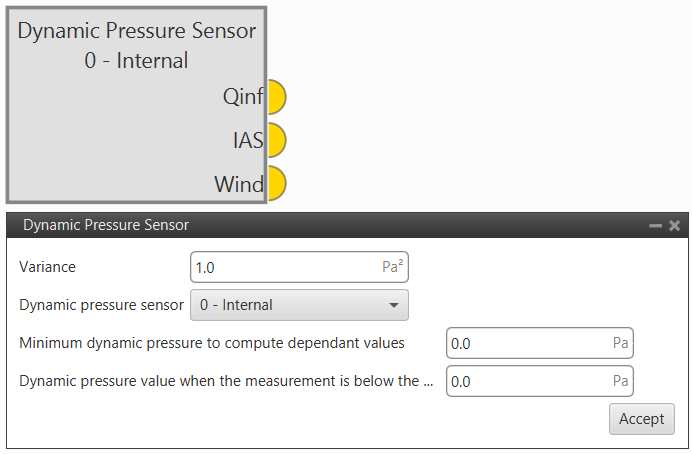Click the dialog title bar text

click(106, 226)
